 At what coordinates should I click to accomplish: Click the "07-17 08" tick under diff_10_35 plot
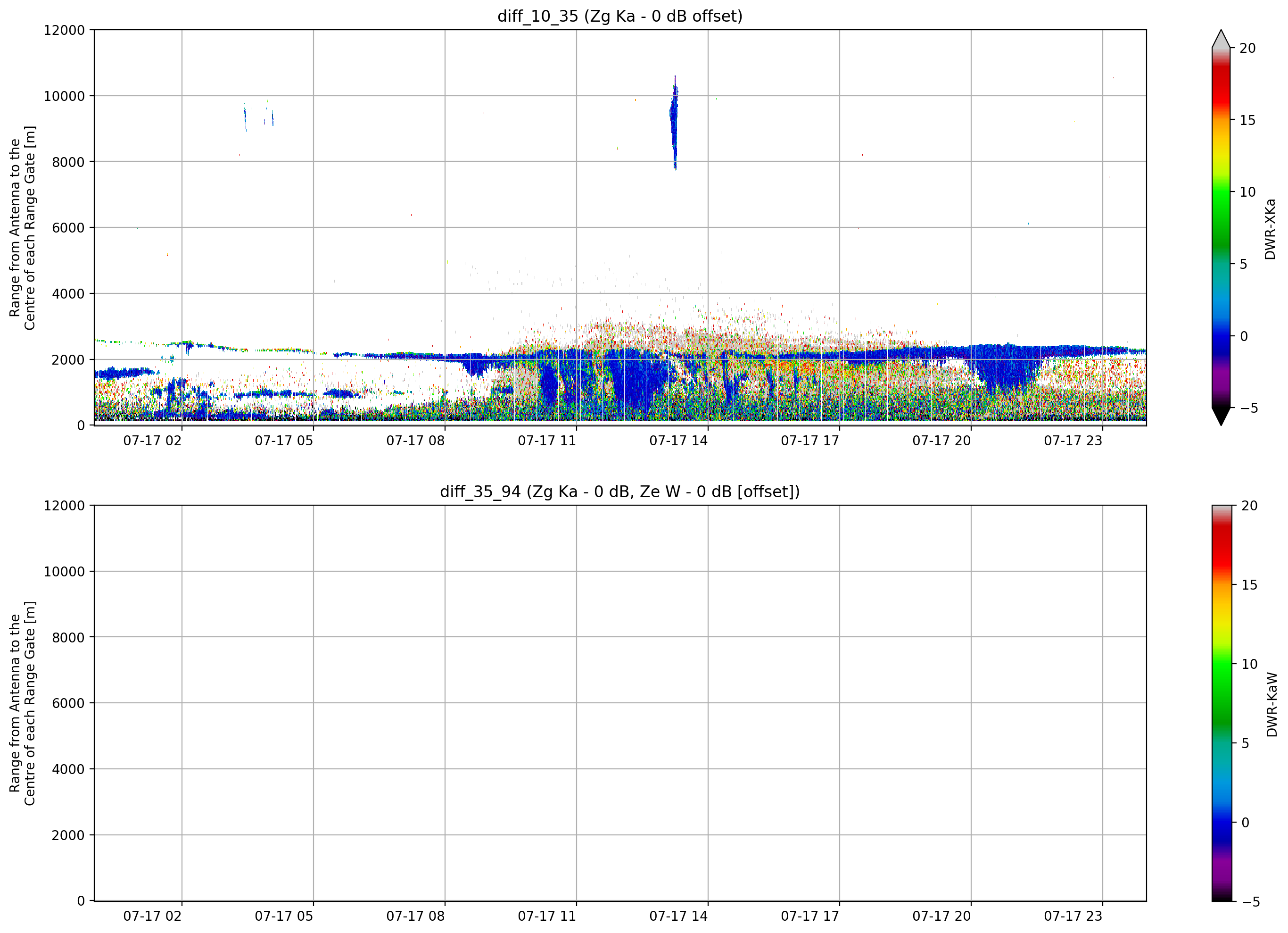pos(416,441)
